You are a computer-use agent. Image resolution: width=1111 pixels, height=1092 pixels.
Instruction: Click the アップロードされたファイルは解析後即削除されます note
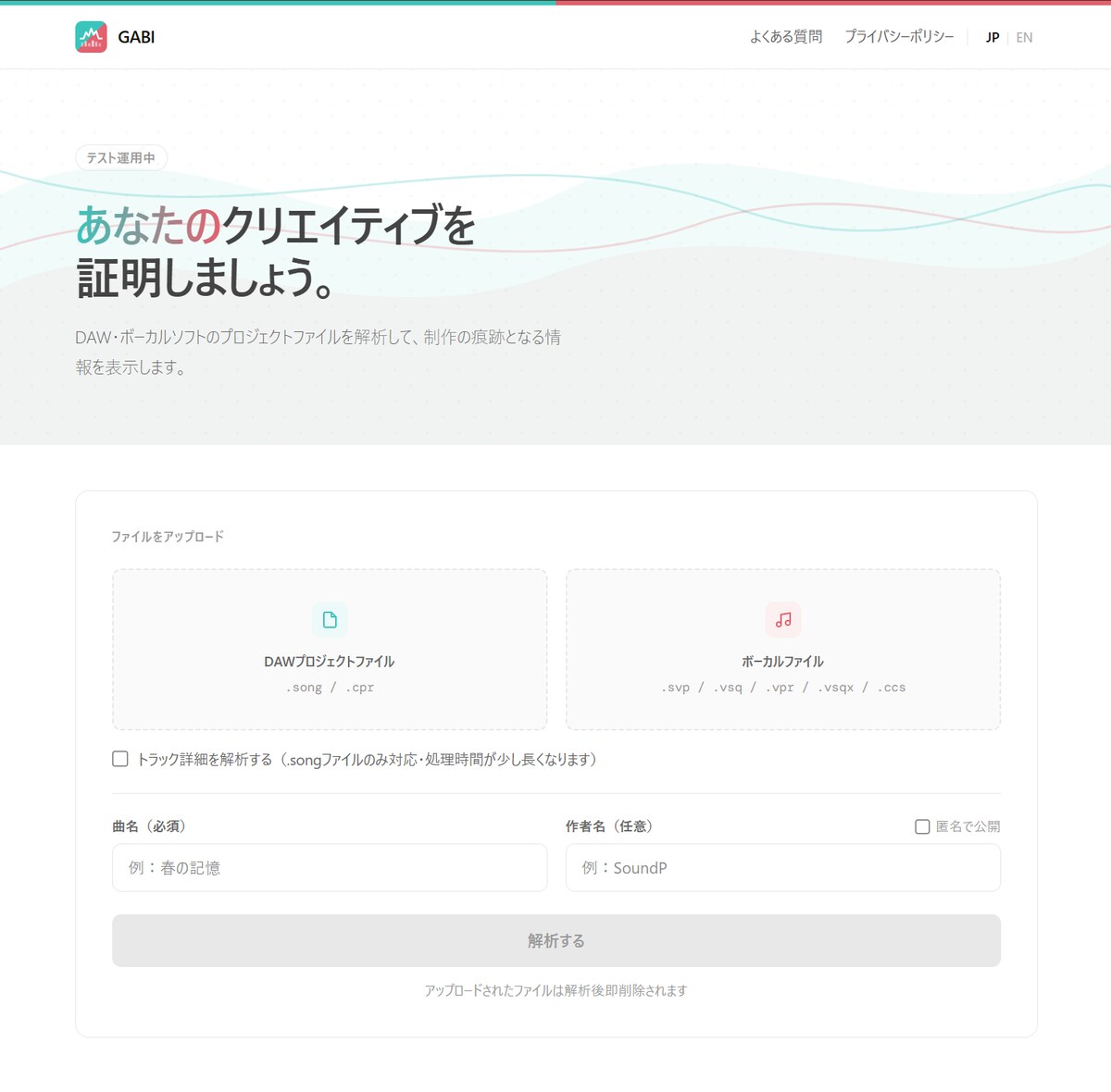pos(556,990)
